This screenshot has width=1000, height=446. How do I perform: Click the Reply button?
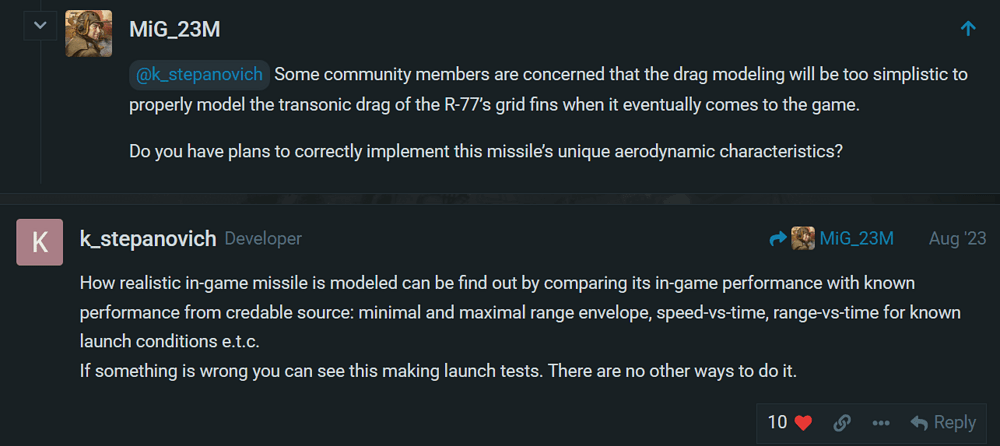[943, 422]
